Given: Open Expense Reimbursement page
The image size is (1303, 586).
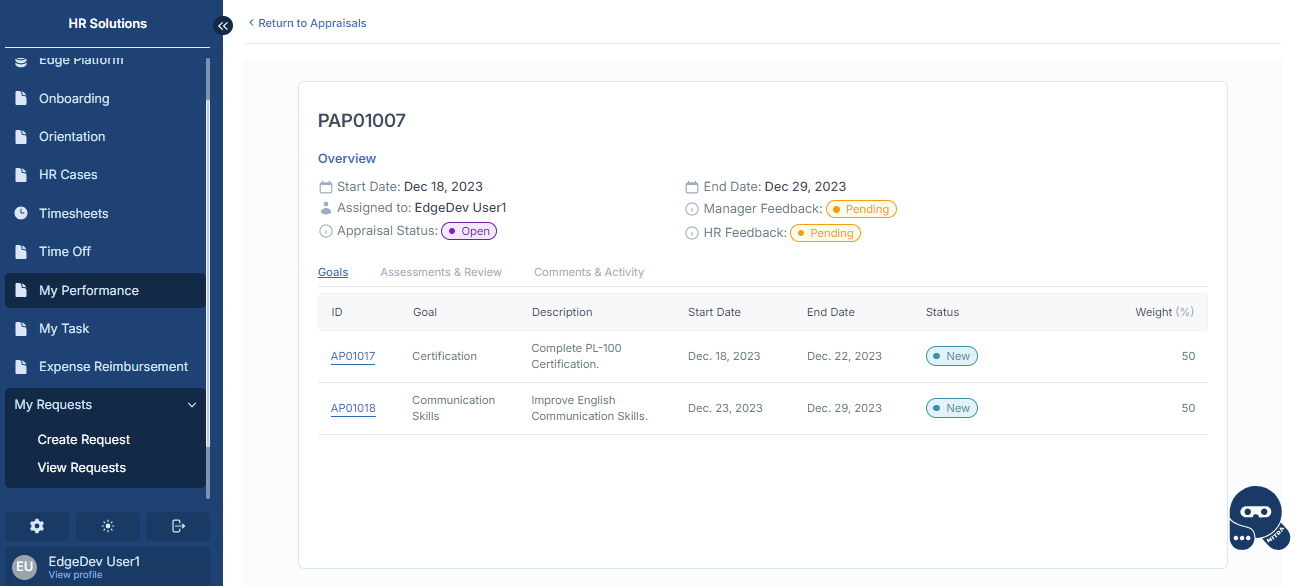Looking at the screenshot, I should click(113, 367).
